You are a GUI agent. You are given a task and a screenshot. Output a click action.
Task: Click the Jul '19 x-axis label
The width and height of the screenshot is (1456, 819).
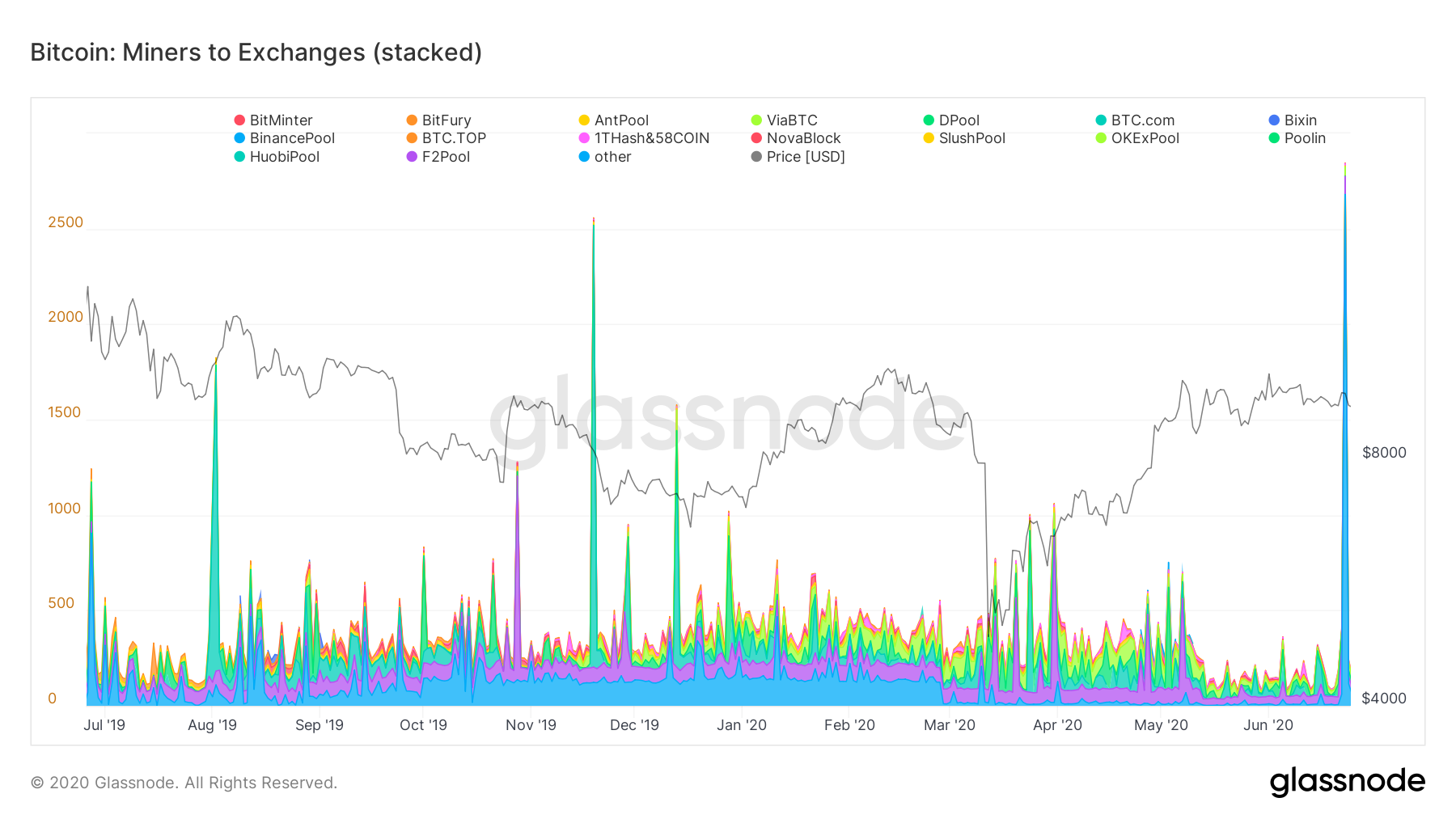[104, 725]
